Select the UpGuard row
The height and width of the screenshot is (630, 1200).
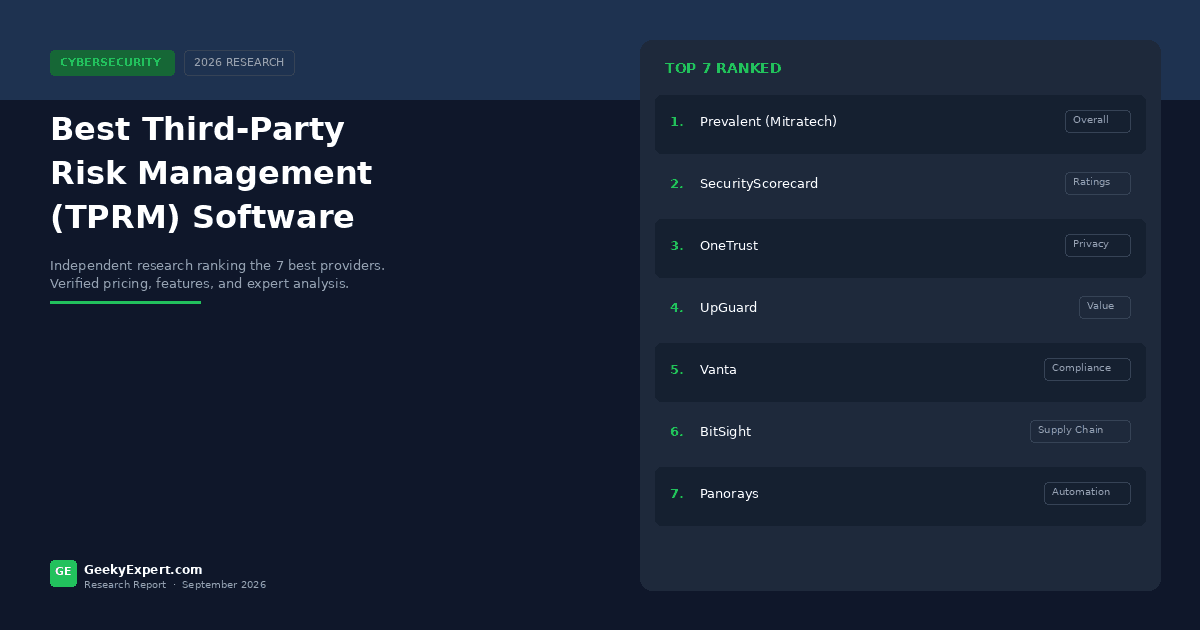[x=900, y=308]
